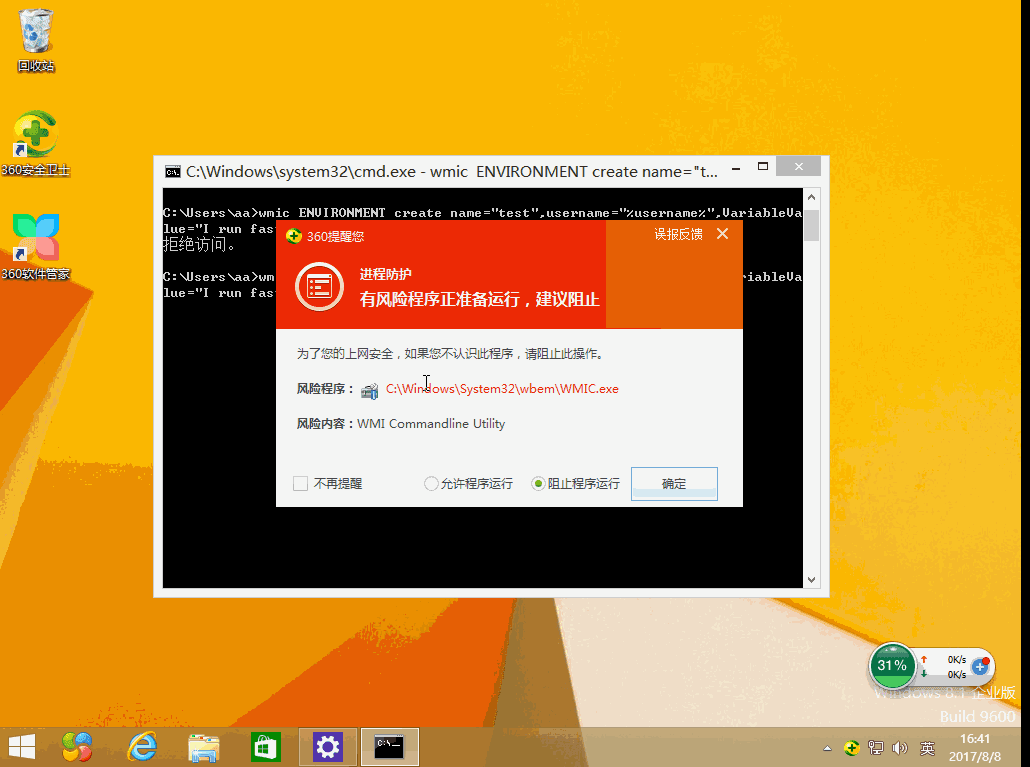Show hidden tray icons arrow

[x=828, y=748]
